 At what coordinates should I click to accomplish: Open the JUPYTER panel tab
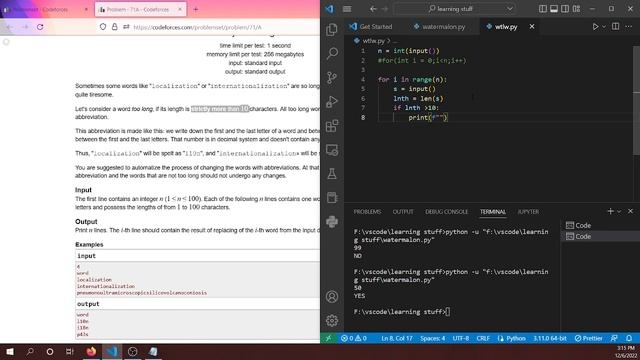point(528,211)
